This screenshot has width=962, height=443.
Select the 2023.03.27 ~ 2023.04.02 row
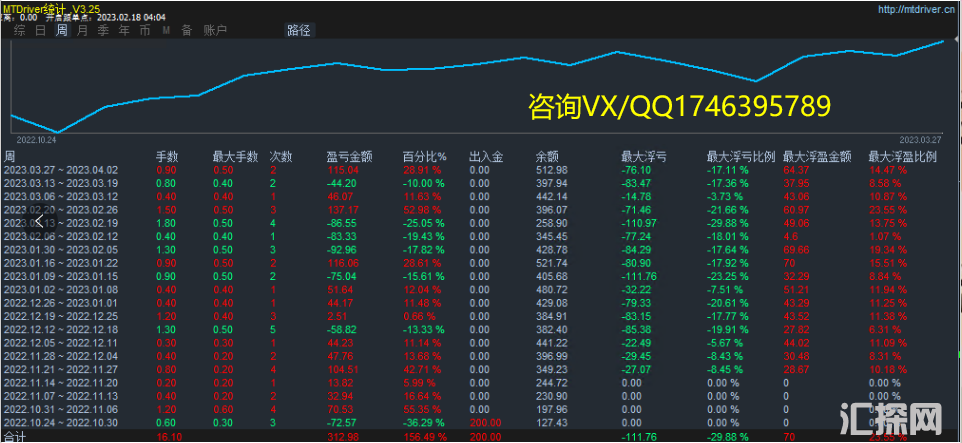pyautogui.click(x=61, y=170)
